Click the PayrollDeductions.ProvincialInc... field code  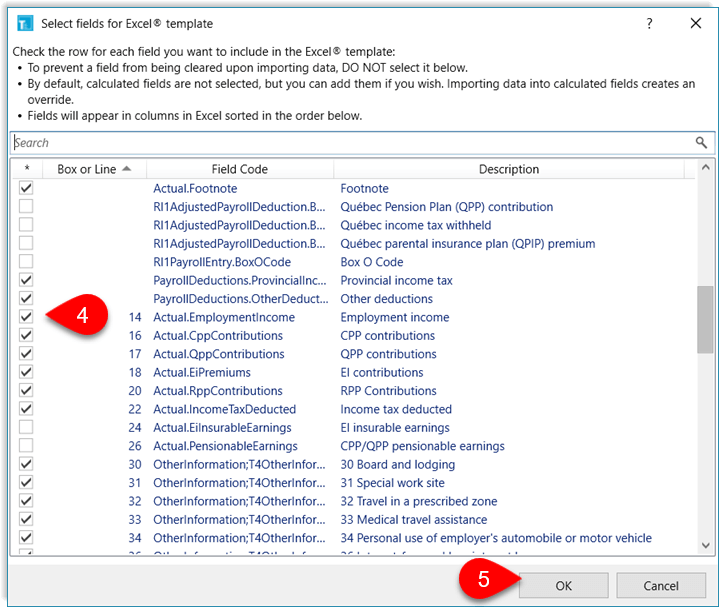tap(240, 280)
